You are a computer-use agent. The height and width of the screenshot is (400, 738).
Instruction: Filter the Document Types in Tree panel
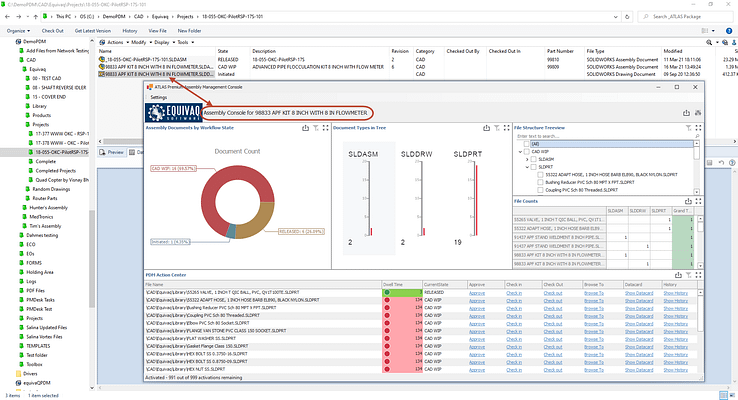497,128
